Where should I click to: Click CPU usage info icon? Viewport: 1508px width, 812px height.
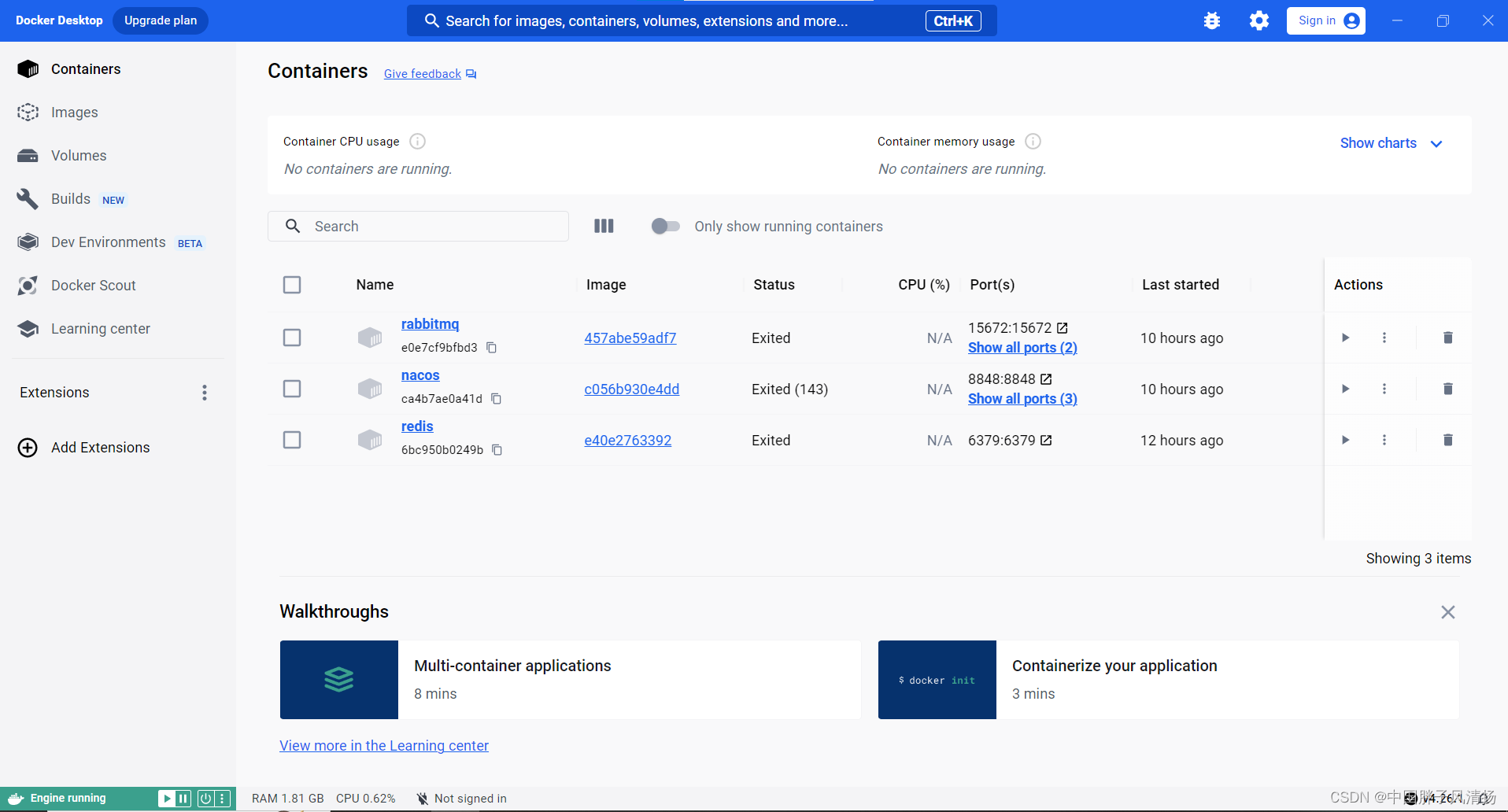point(418,142)
